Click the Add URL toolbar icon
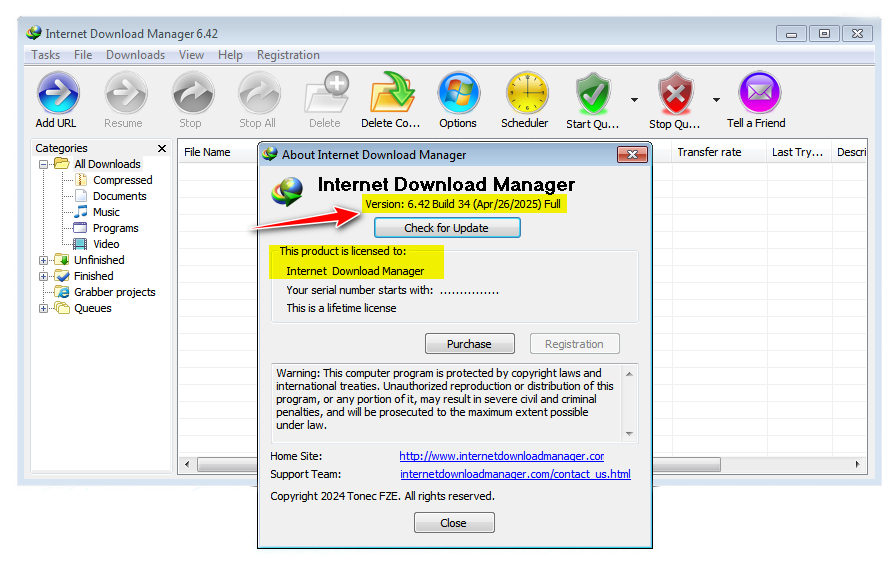894x563 pixels. coord(58,92)
